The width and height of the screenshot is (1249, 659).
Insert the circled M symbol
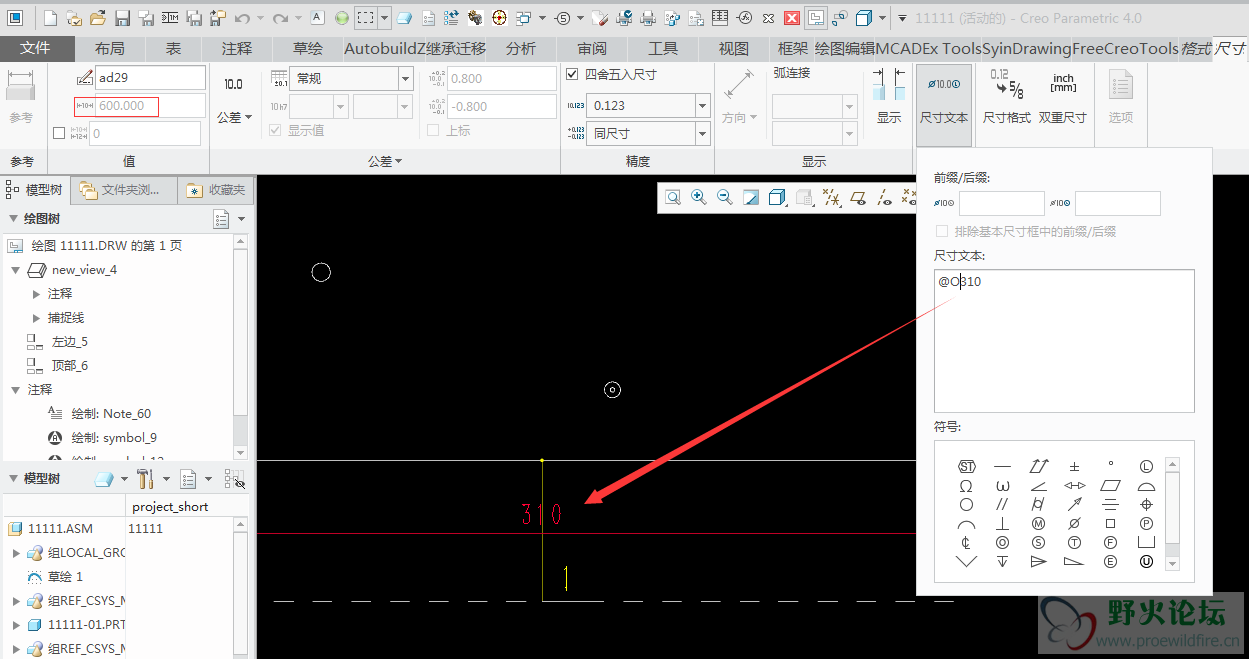coord(1038,524)
